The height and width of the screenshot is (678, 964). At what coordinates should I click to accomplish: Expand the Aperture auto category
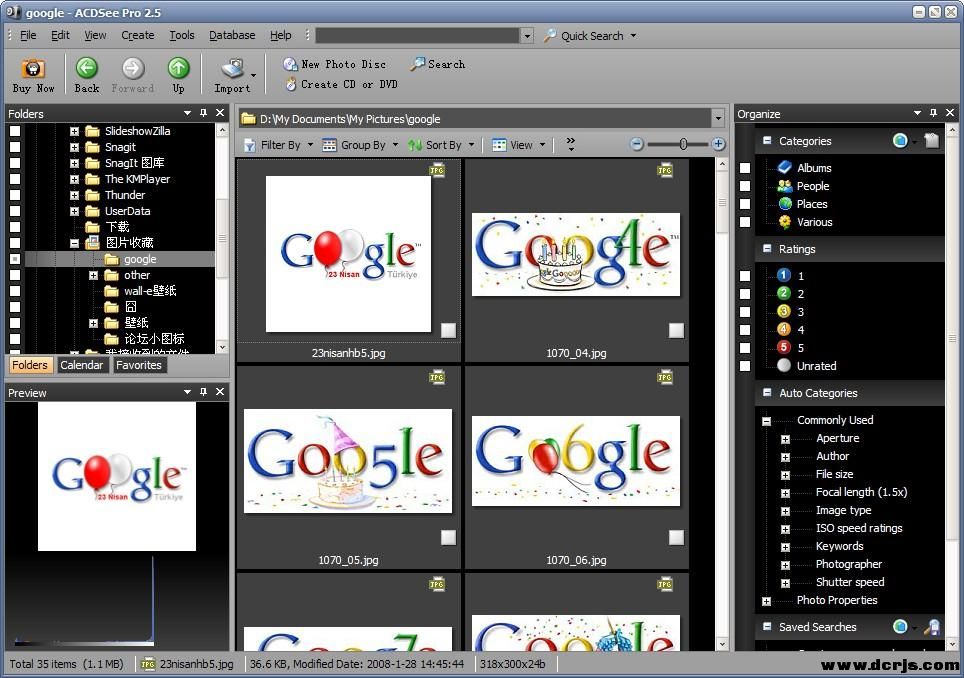click(x=785, y=439)
